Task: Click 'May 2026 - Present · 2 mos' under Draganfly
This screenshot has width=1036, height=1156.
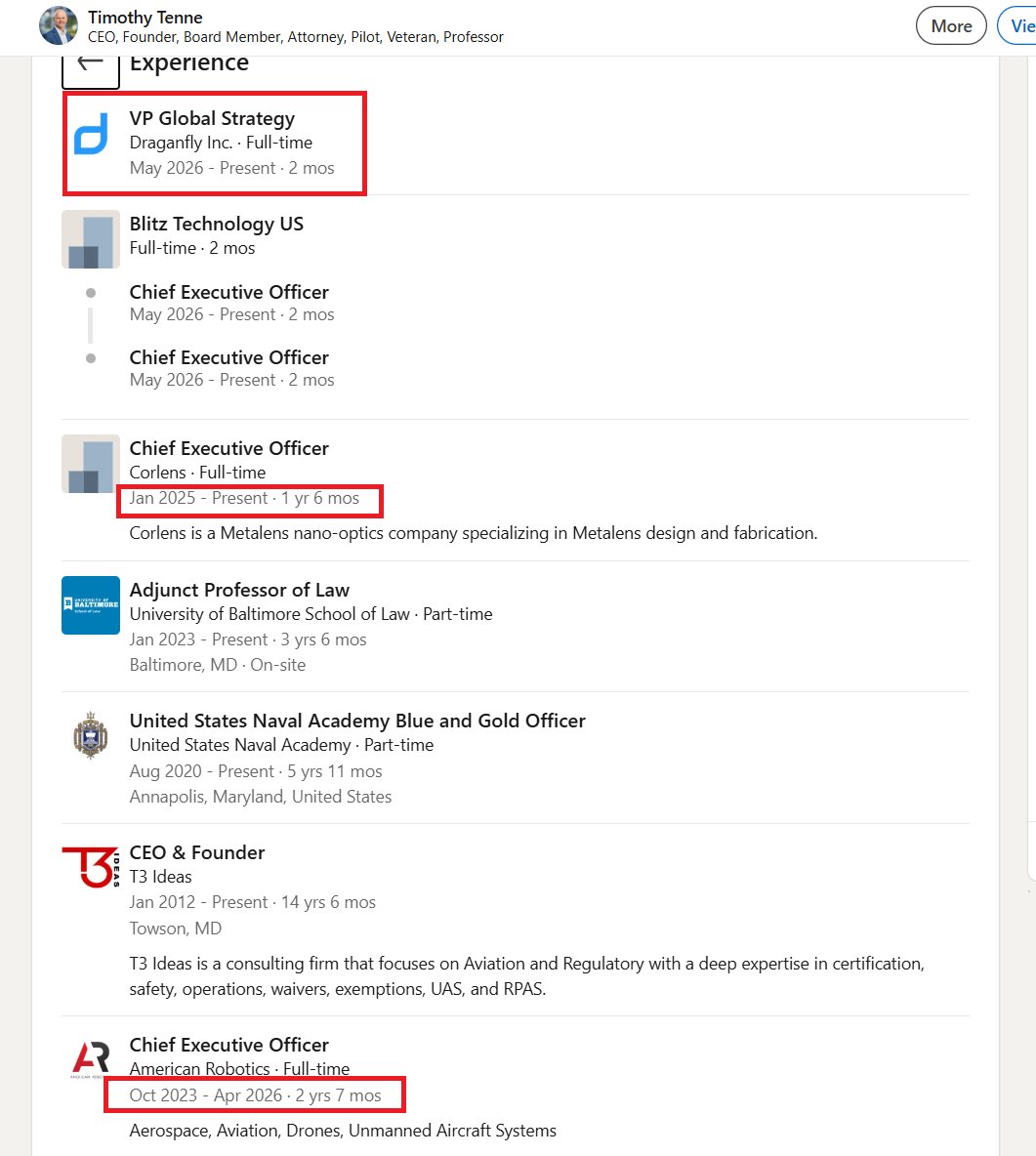Action: click(232, 168)
